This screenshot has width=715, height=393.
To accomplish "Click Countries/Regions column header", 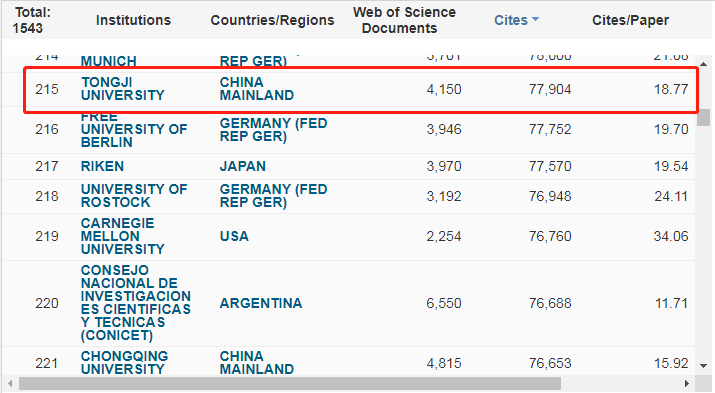I will pyautogui.click(x=272, y=20).
